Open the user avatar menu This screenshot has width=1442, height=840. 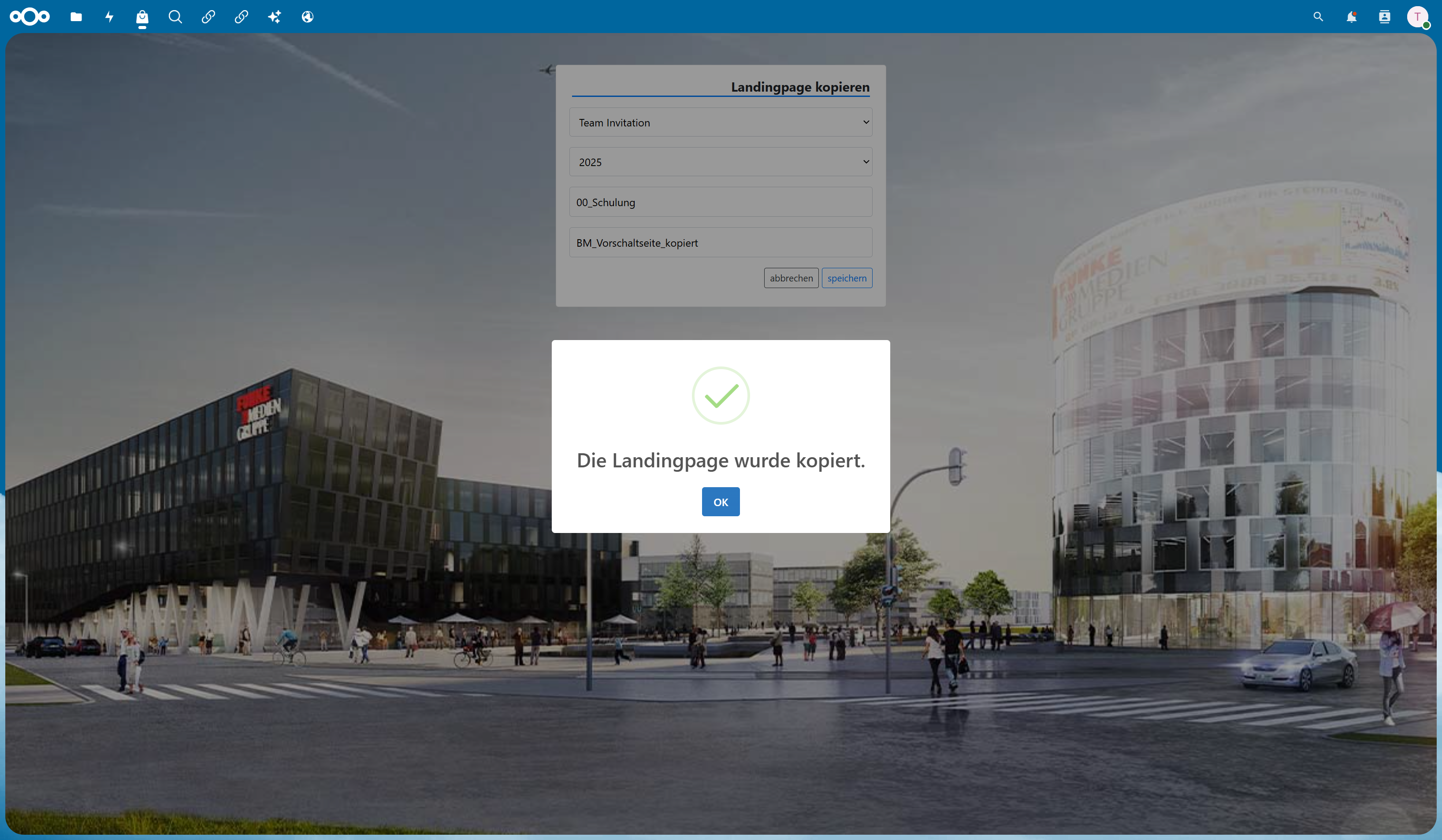[1418, 17]
